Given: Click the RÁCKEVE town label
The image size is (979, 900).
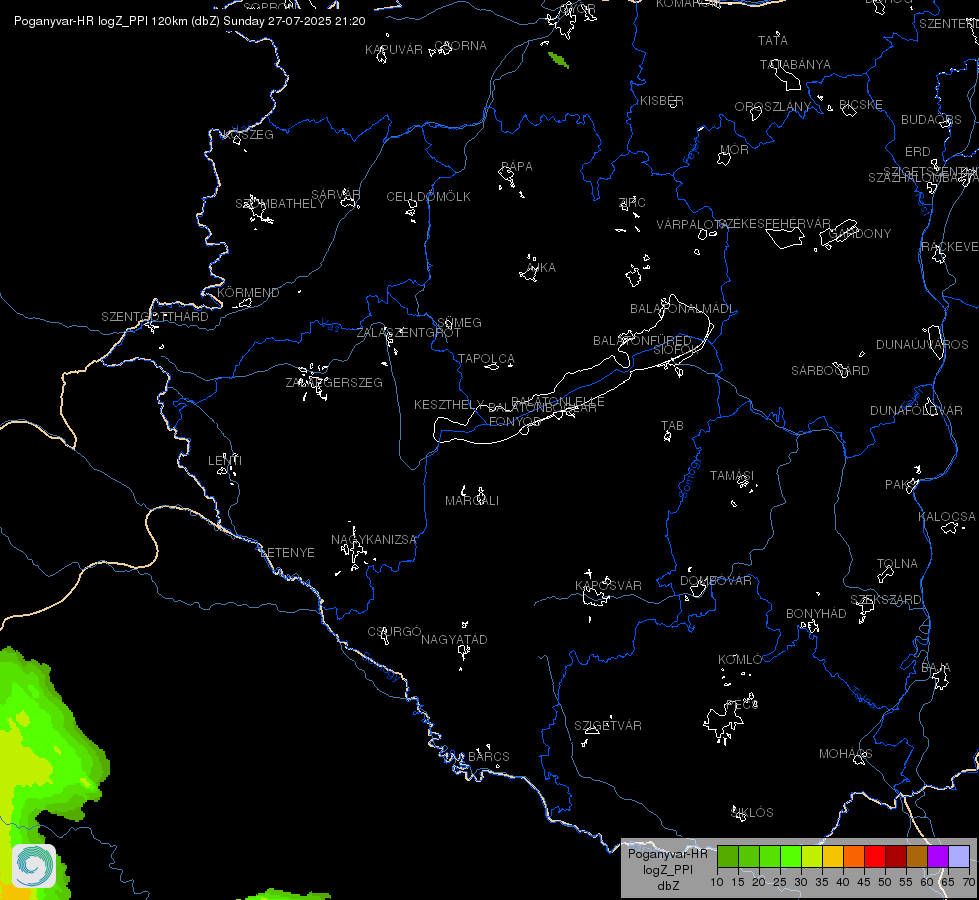Looking at the screenshot, I should coord(950,247).
